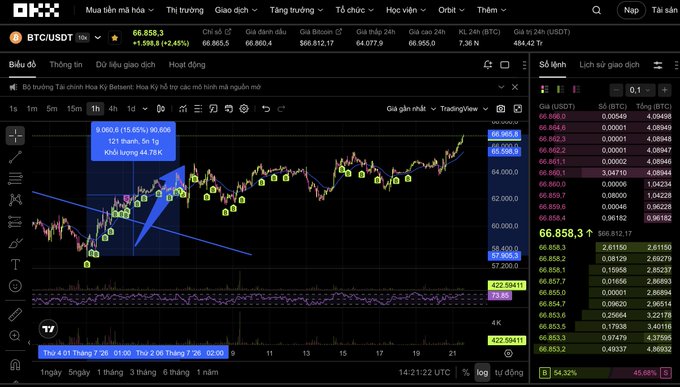Click the announcement megaphone icon
Image resolution: width=680 pixels, height=387 pixels.
pos(13,87)
